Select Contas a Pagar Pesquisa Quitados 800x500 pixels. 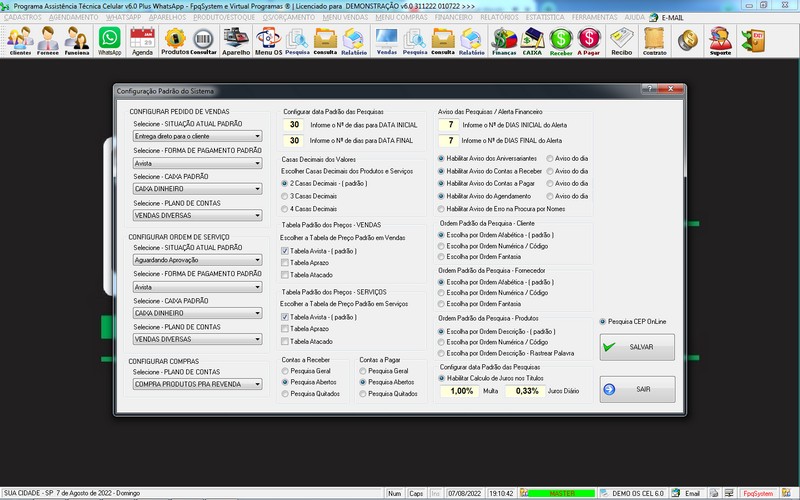pyautogui.click(x=363, y=394)
